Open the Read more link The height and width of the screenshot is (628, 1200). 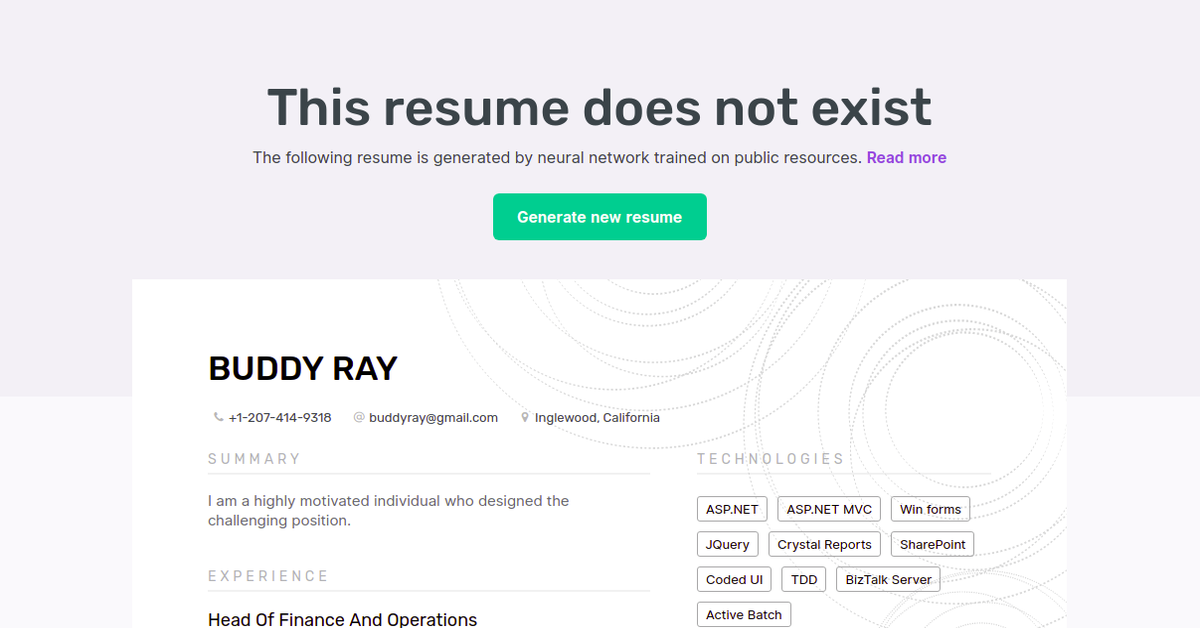pos(906,158)
